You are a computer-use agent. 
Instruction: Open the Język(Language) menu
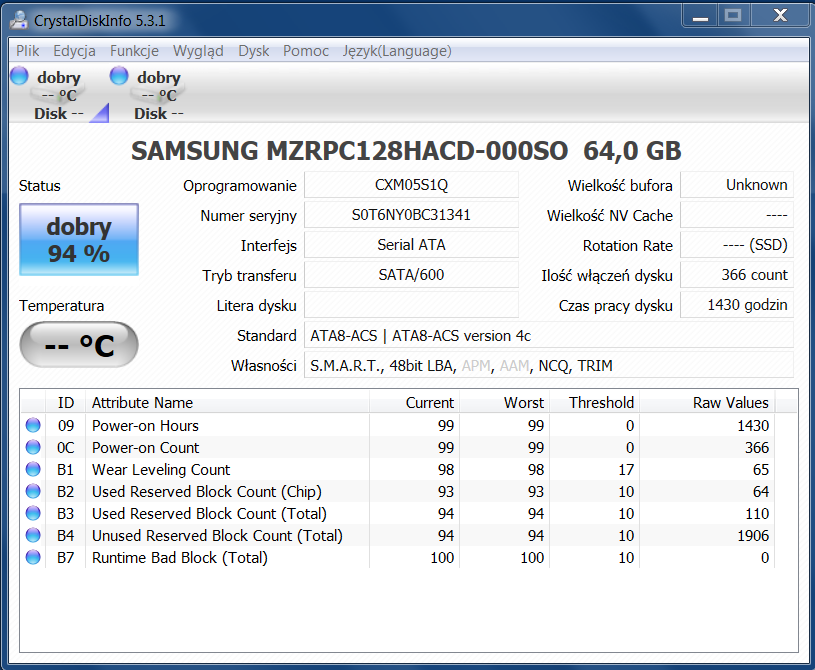[397, 51]
